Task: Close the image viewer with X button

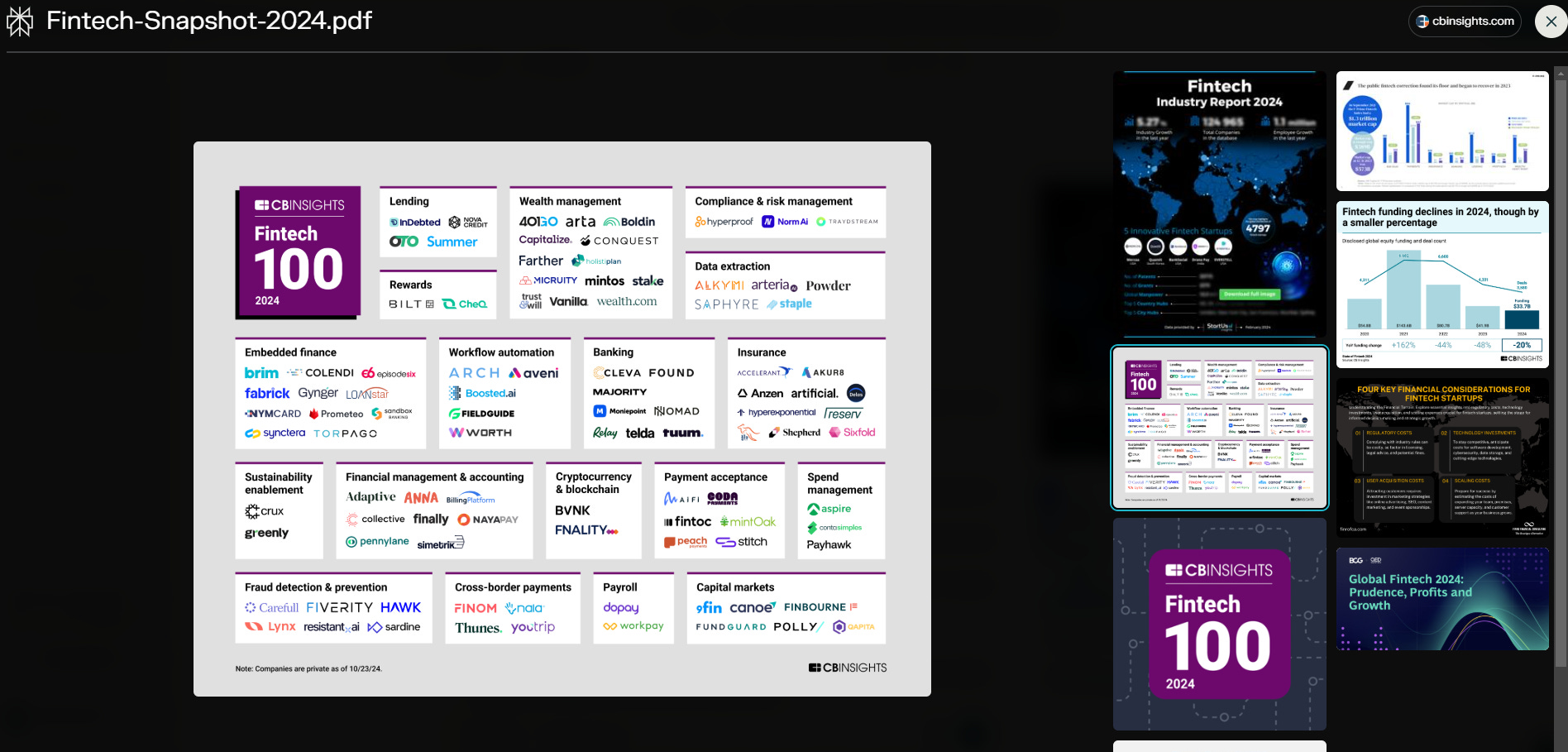Action: click(x=1551, y=22)
